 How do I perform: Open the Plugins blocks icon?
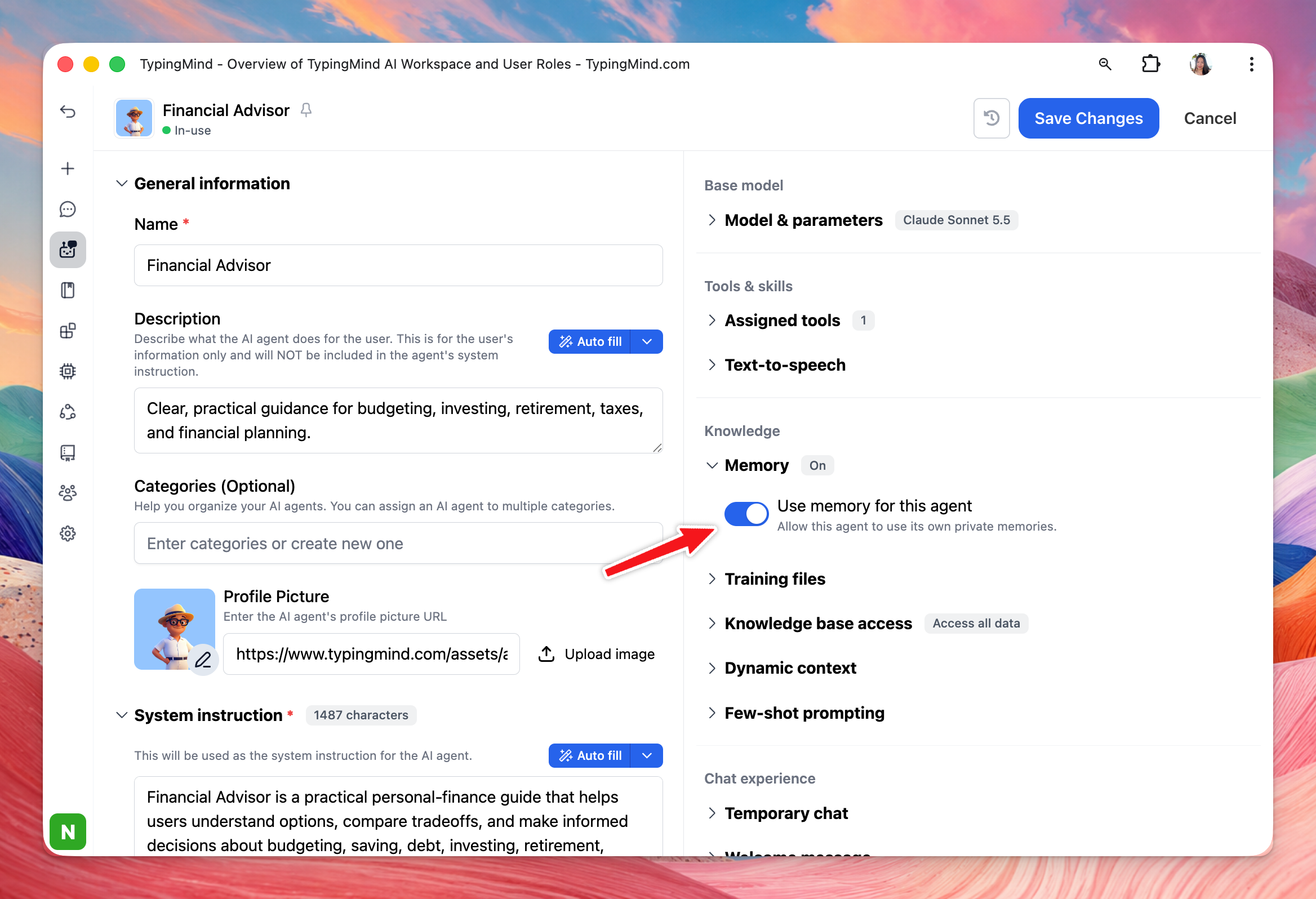pyautogui.click(x=68, y=331)
